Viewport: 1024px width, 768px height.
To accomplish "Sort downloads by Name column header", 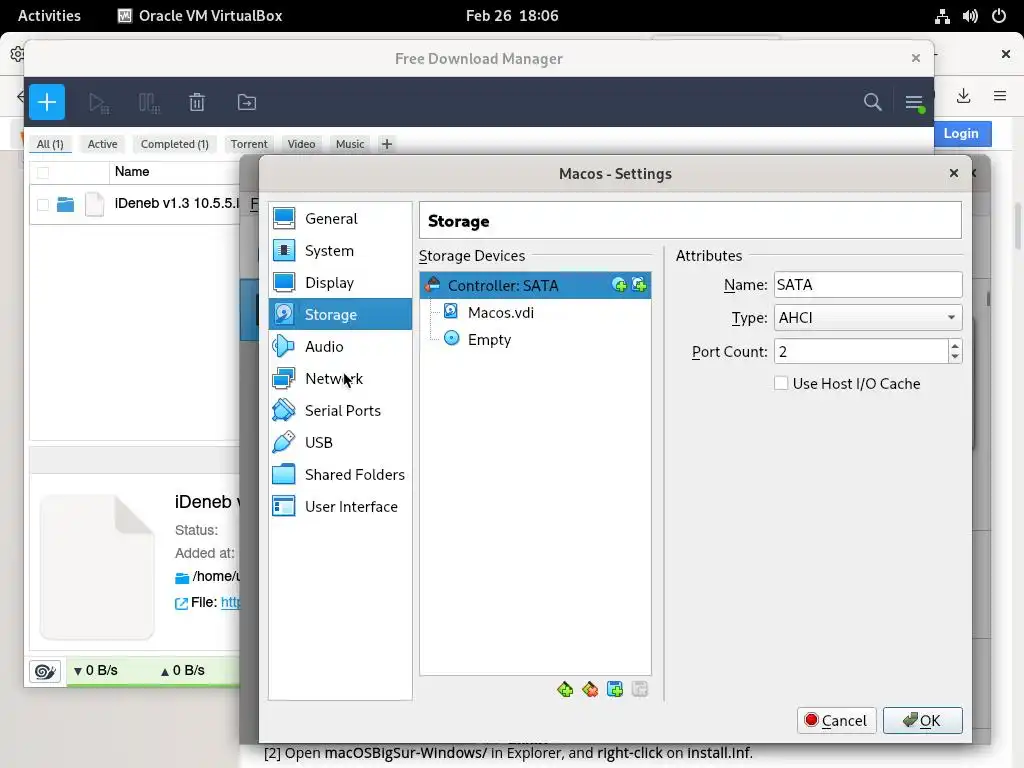I will click(132, 172).
